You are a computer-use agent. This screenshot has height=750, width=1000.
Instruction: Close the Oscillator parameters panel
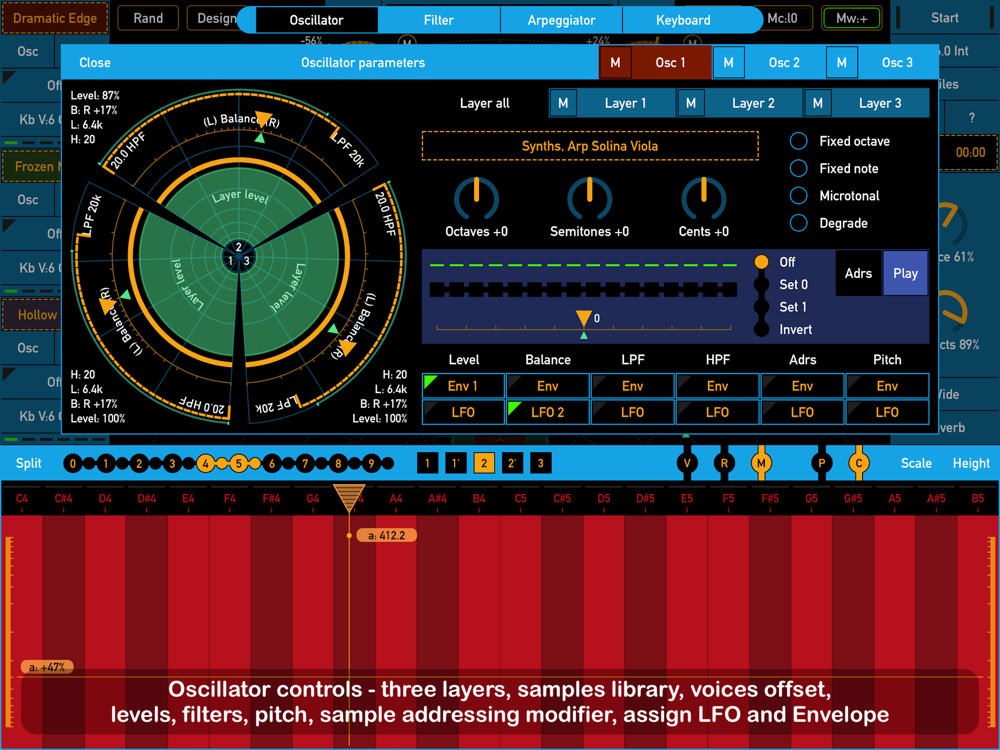tap(95, 62)
